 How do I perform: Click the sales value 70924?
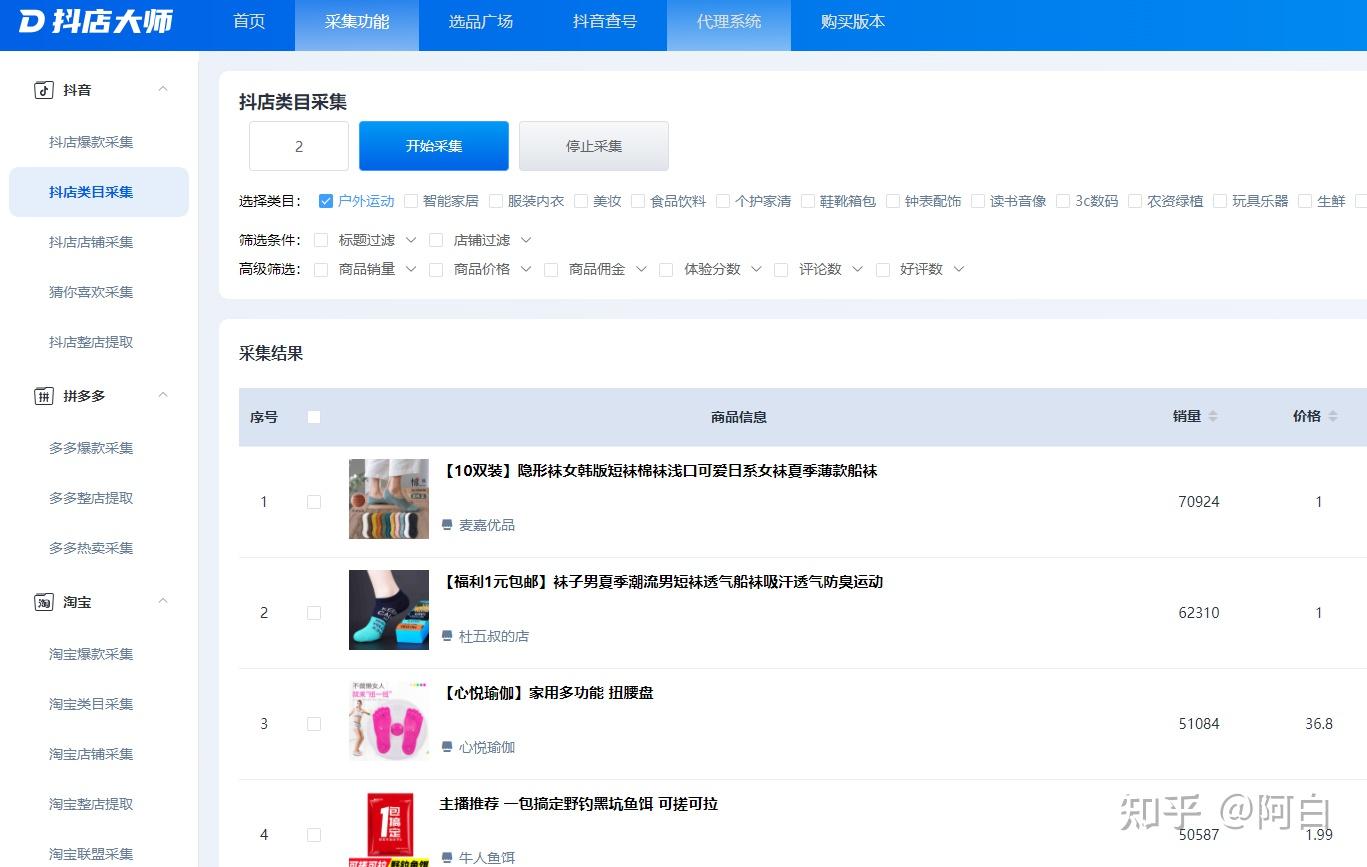(1199, 502)
